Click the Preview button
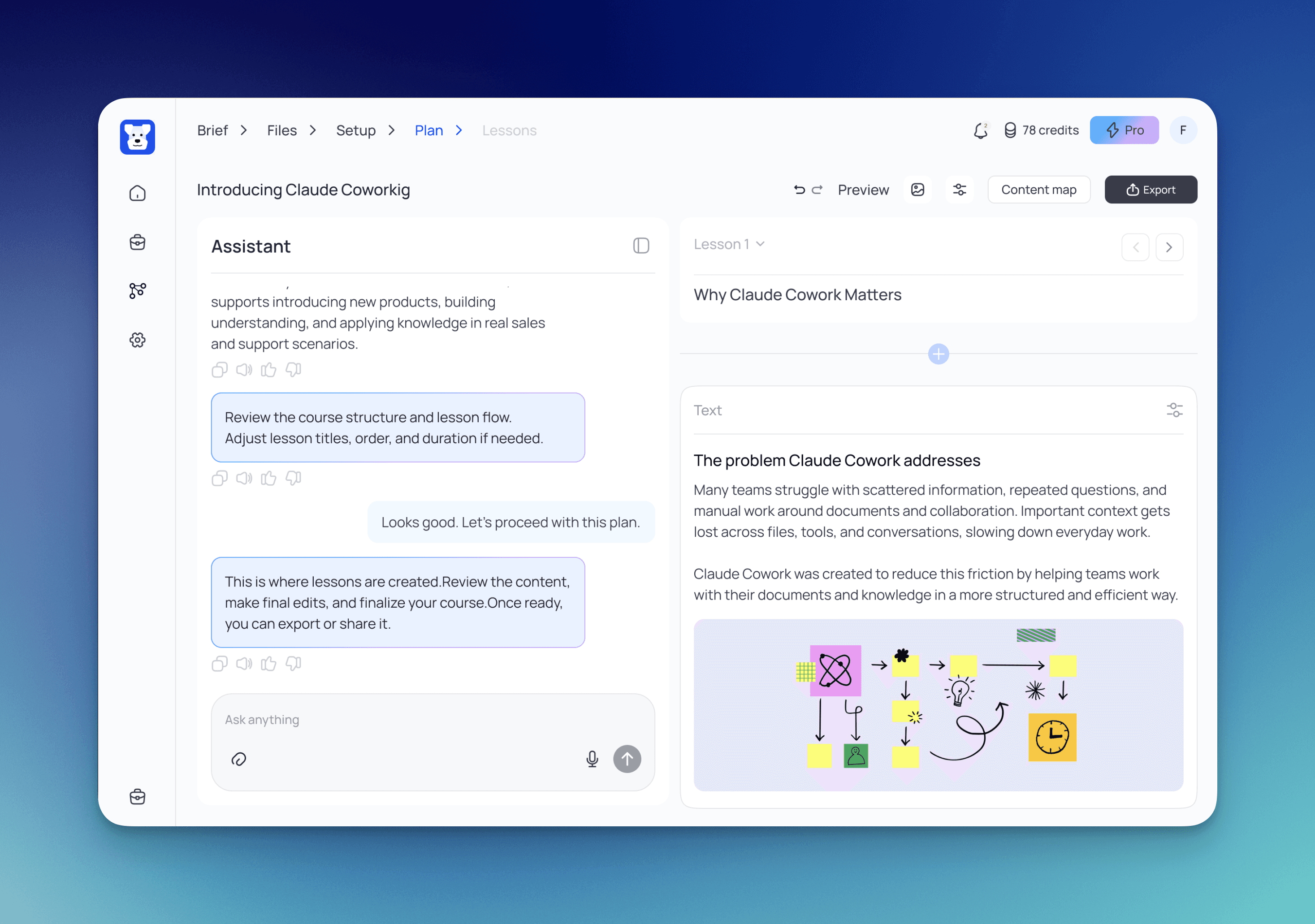Viewport: 1315px width, 924px height. pyautogui.click(x=863, y=190)
